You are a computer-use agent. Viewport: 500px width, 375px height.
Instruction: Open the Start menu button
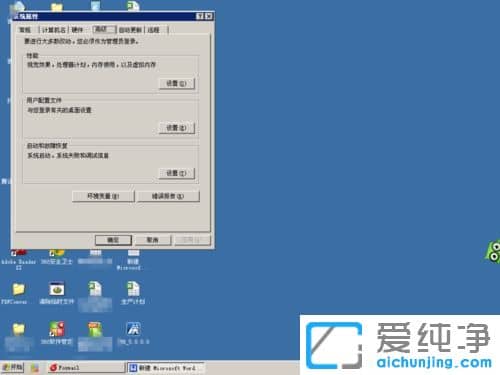pyautogui.click(x=13, y=368)
